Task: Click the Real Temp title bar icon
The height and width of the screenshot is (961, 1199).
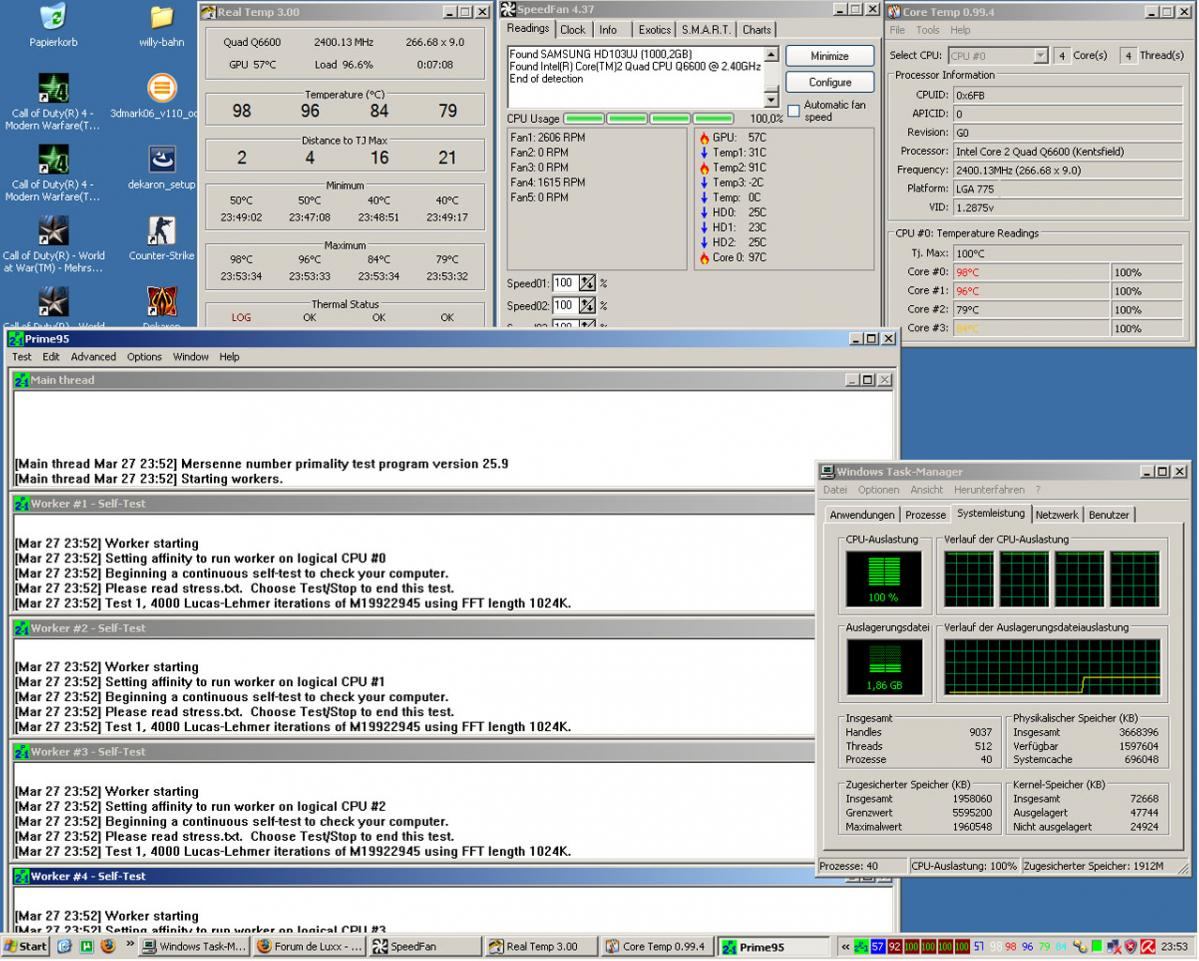Action: coord(208,11)
